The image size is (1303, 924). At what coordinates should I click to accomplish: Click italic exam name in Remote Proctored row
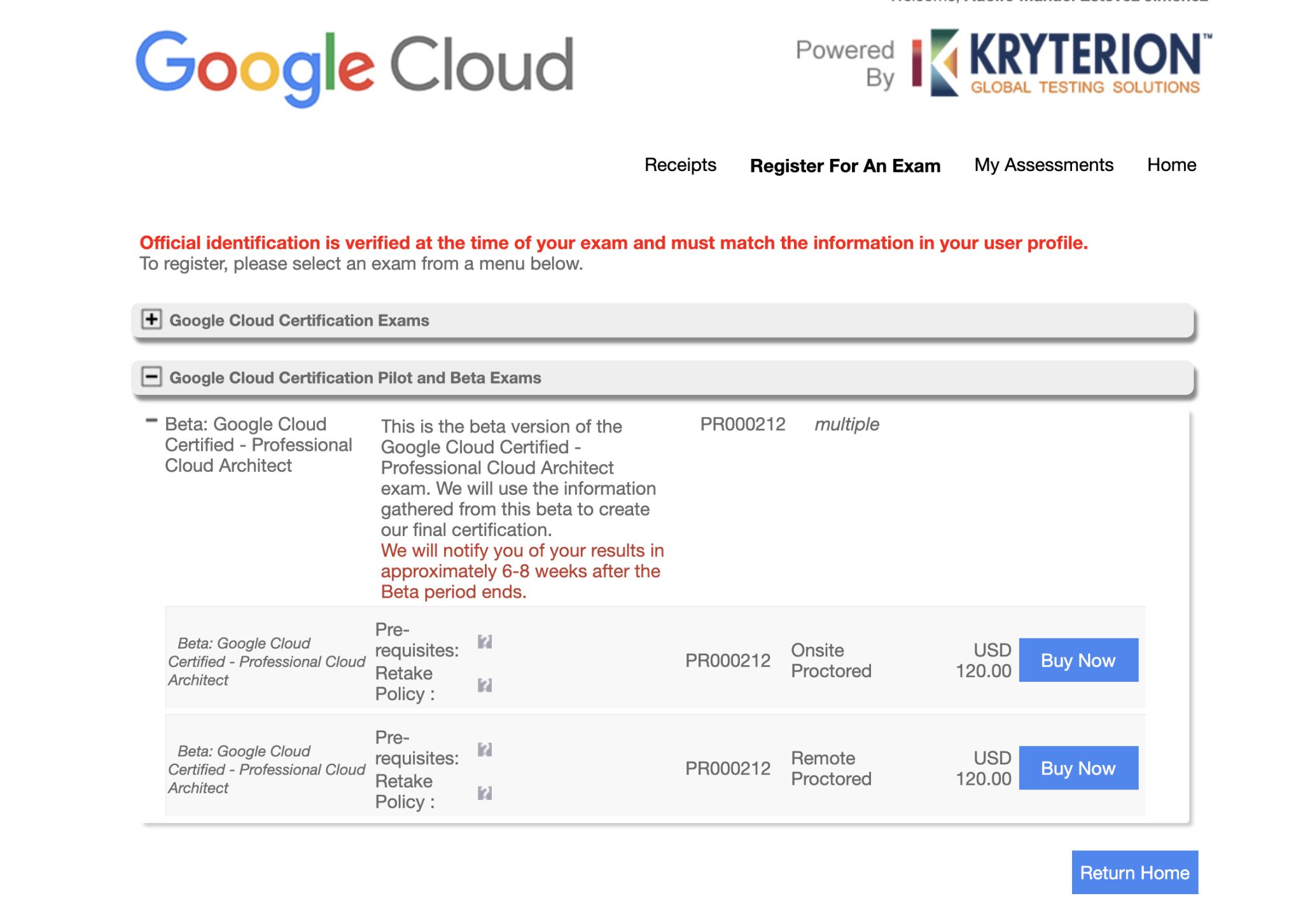[267, 769]
